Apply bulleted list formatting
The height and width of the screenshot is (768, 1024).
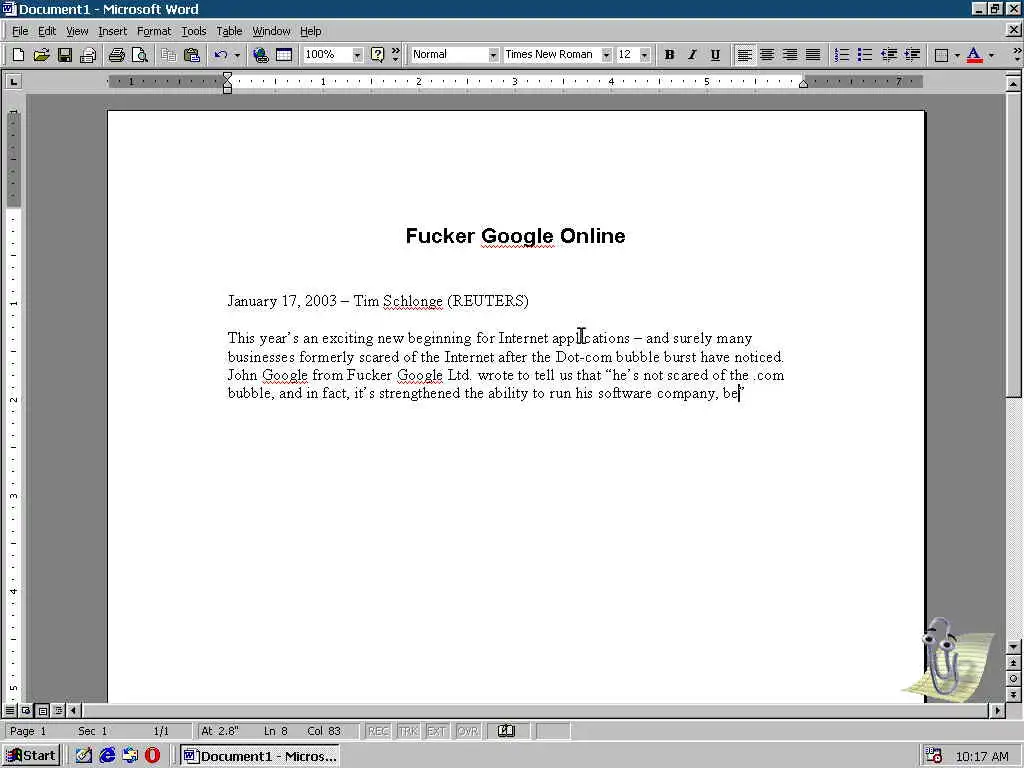[x=865, y=55]
